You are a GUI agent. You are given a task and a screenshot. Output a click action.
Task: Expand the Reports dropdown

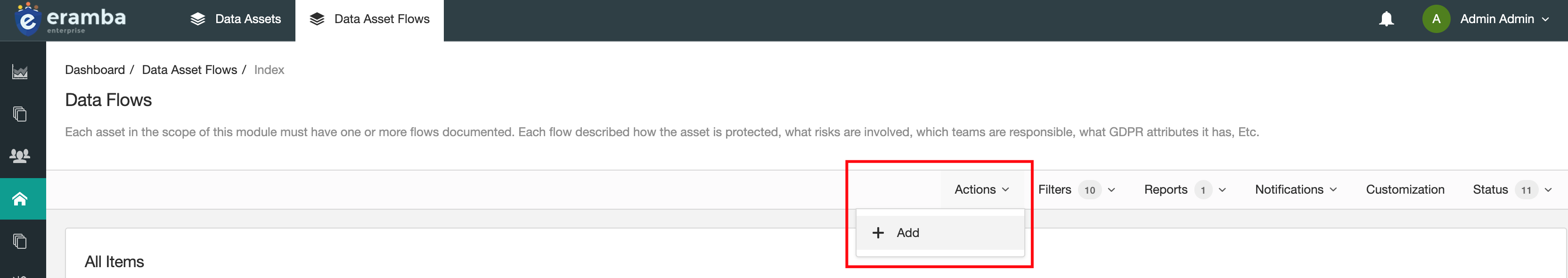pyautogui.click(x=1184, y=190)
